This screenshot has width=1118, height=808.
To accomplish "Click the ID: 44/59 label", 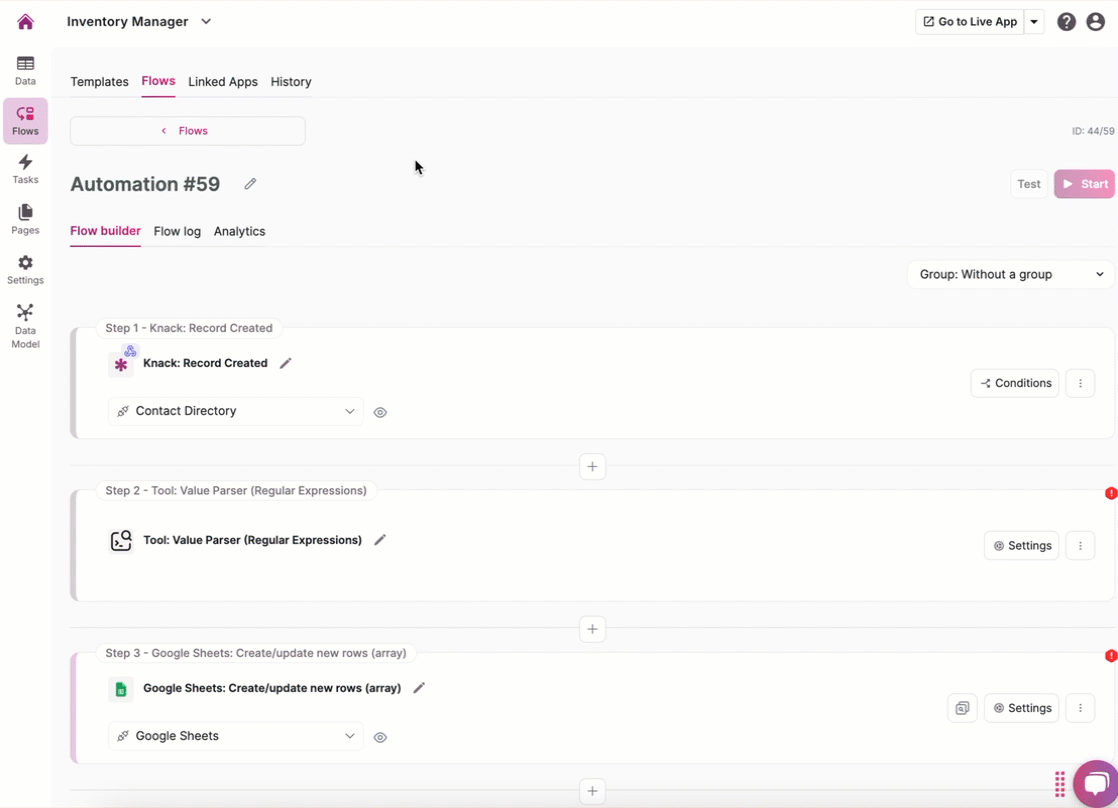I will pyautogui.click(x=1092, y=131).
